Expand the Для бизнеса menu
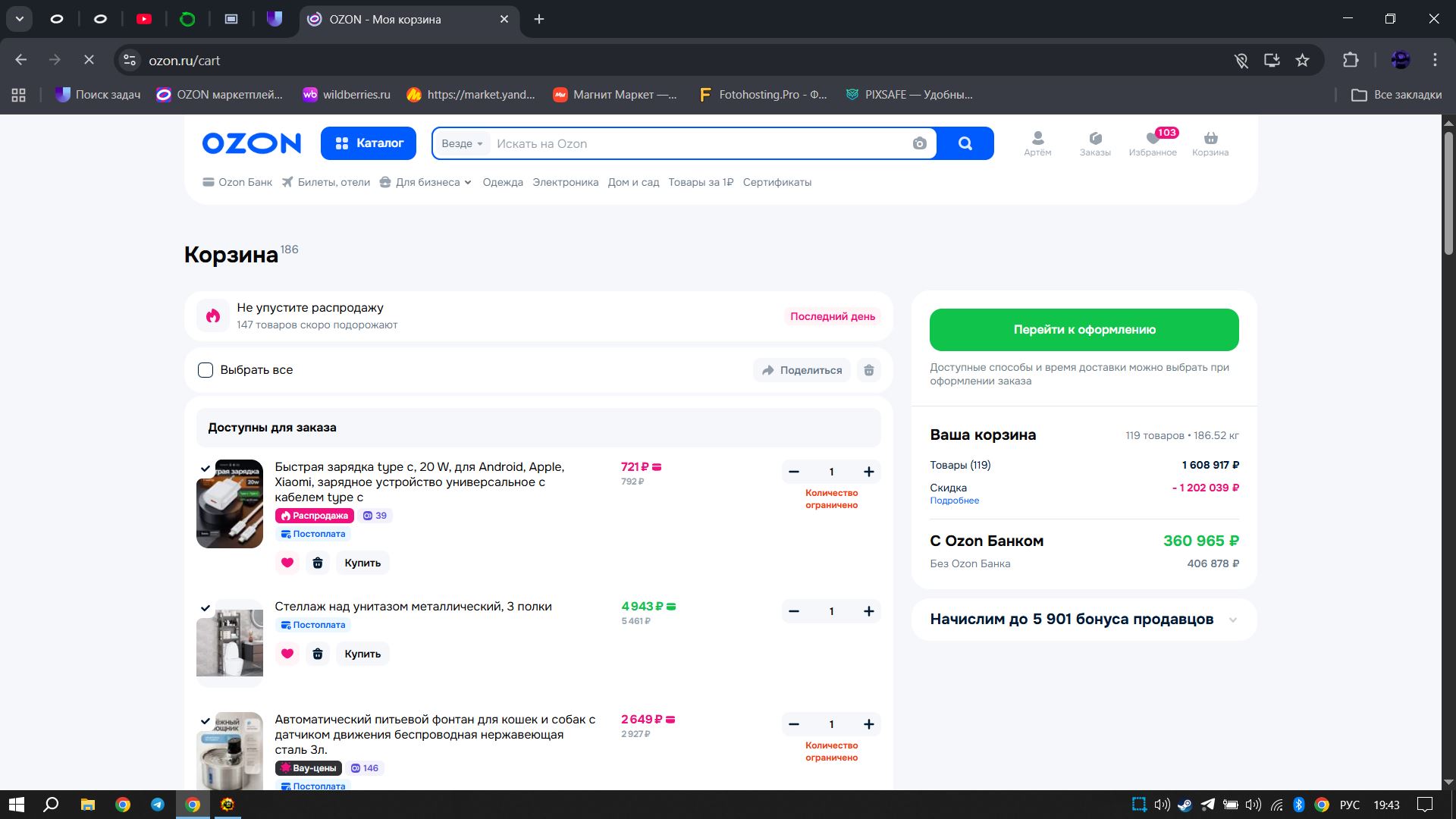Screen dimensions: 1456x819 (427, 183)
